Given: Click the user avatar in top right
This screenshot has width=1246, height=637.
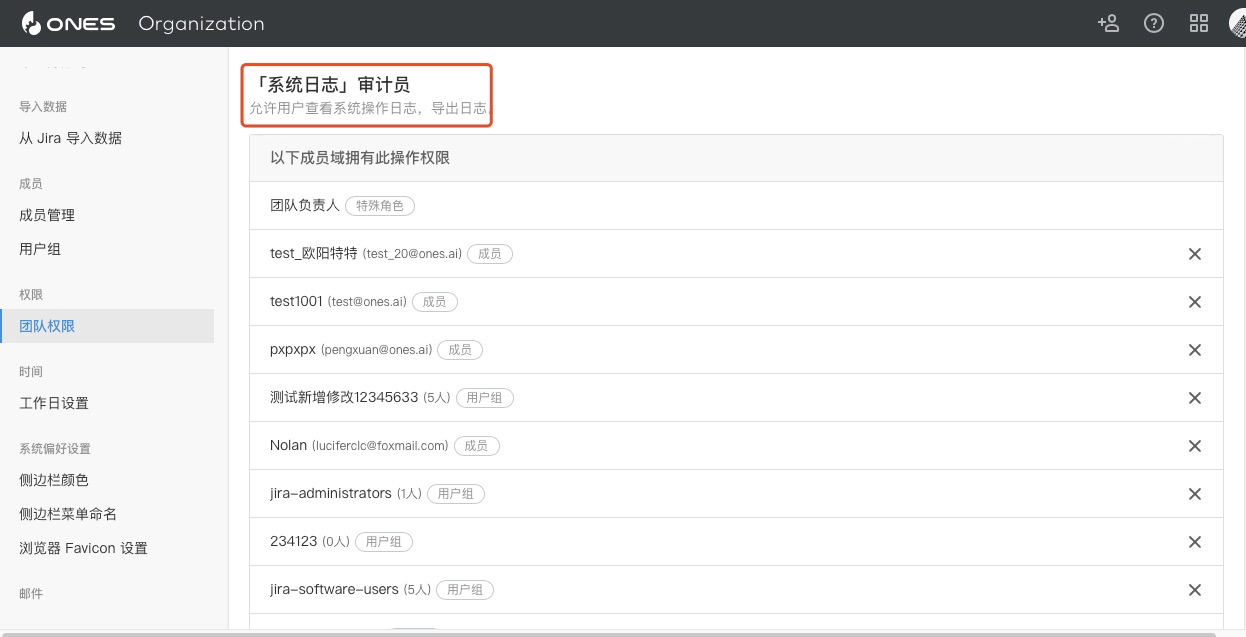Looking at the screenshot, I should pyautogui.click(x=1238, y=23).
